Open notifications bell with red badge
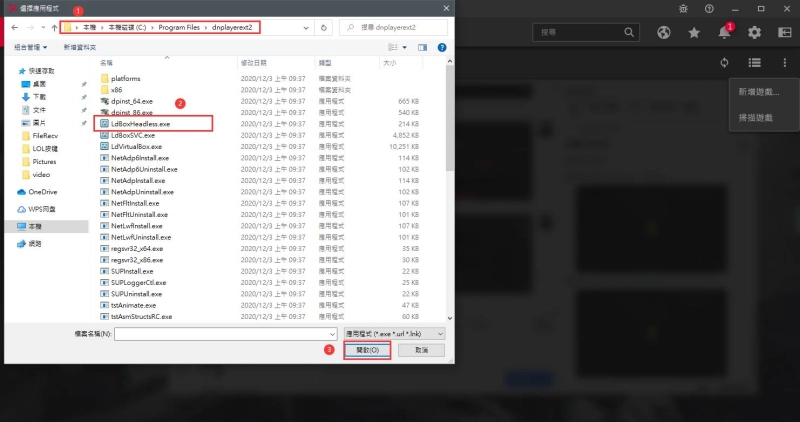The width and height of the screenshot is (800, 422). point(724,32)
